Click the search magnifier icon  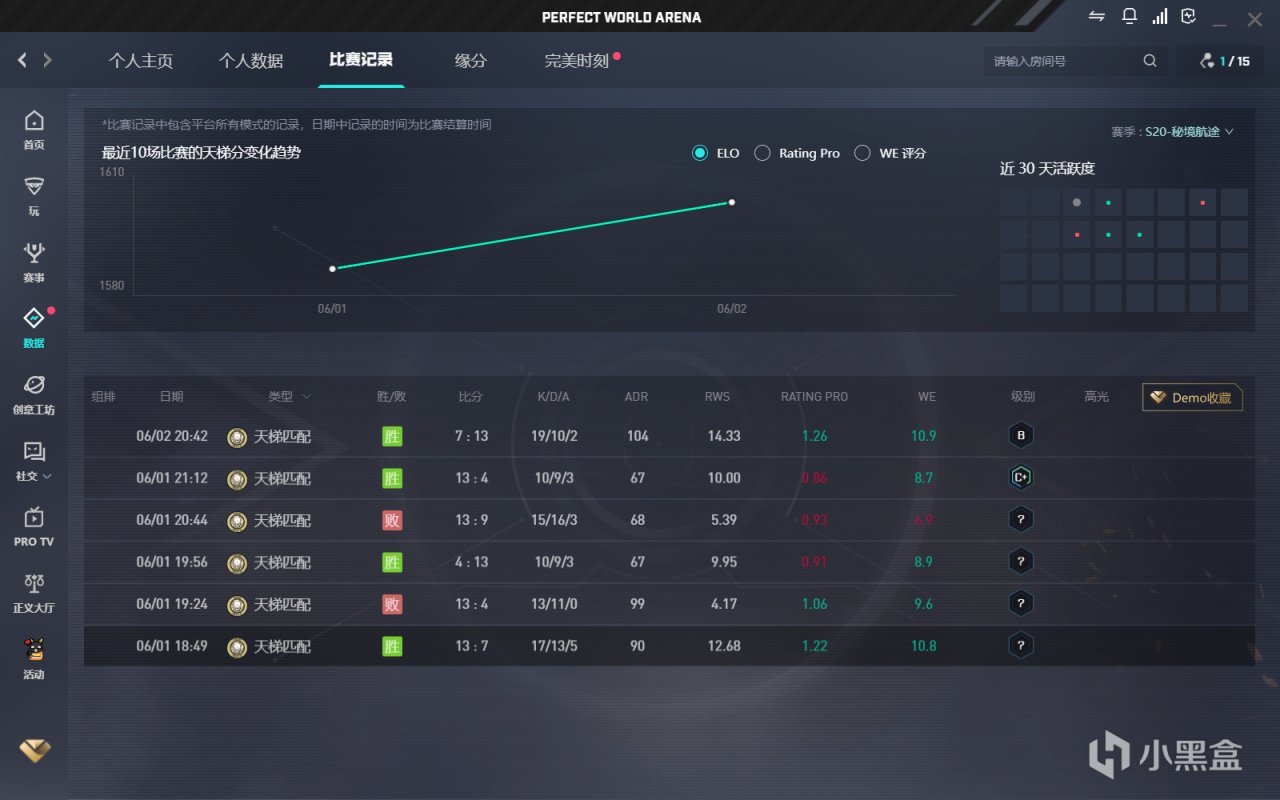tap(1150, 61)
